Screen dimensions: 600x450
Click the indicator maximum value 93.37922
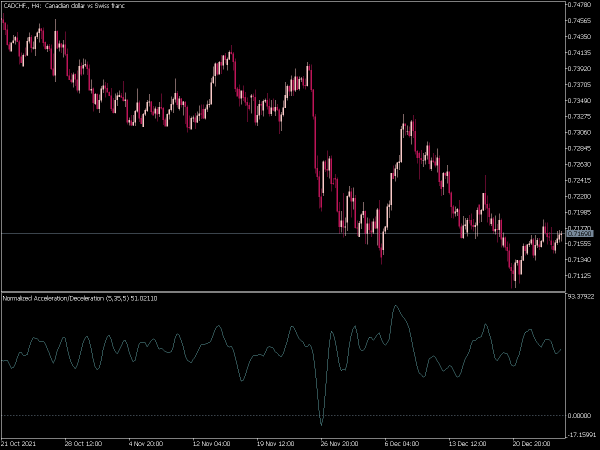(x=581, y=297)
